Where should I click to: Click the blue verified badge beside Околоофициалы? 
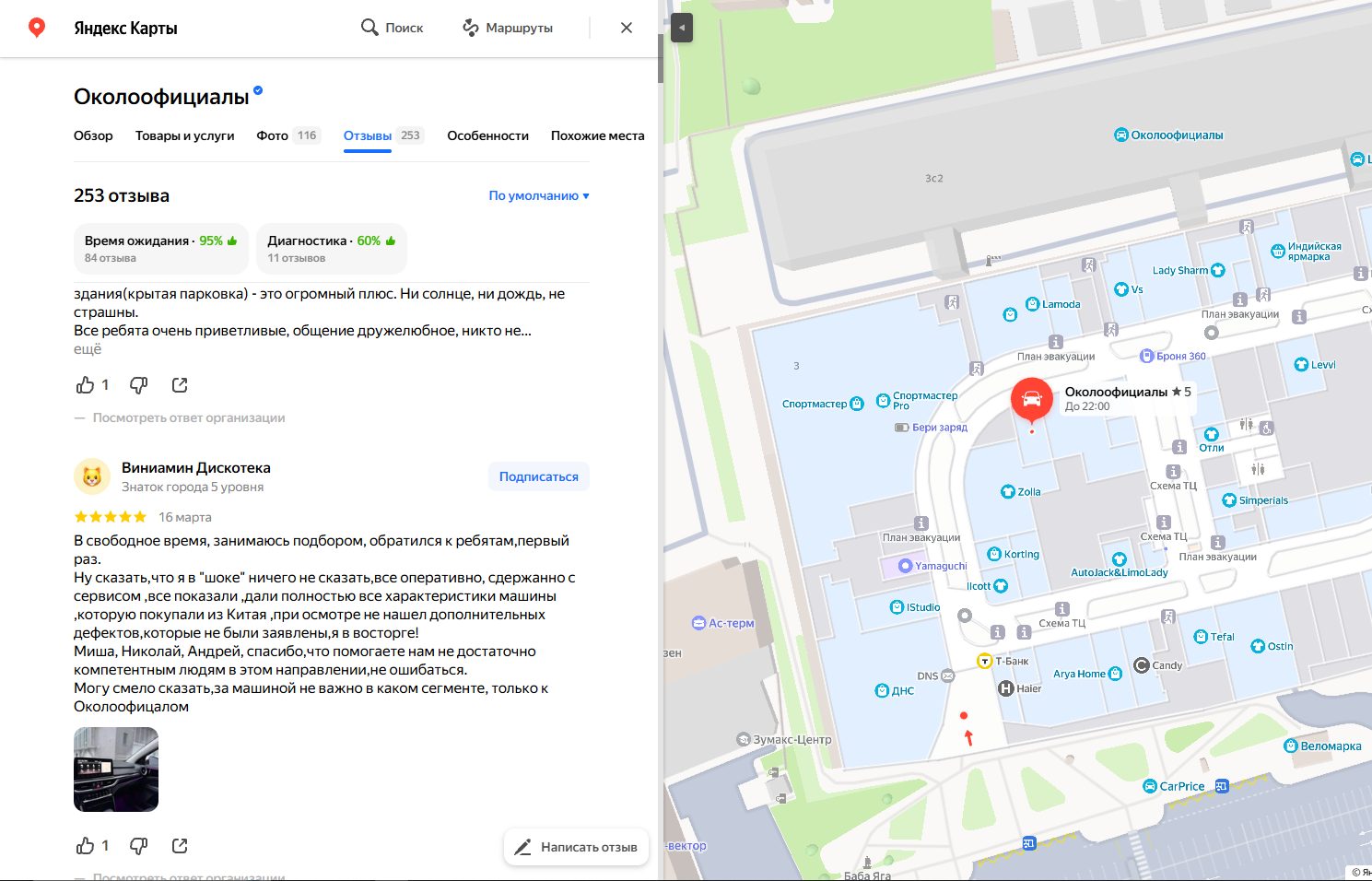[x=258, y=90]
